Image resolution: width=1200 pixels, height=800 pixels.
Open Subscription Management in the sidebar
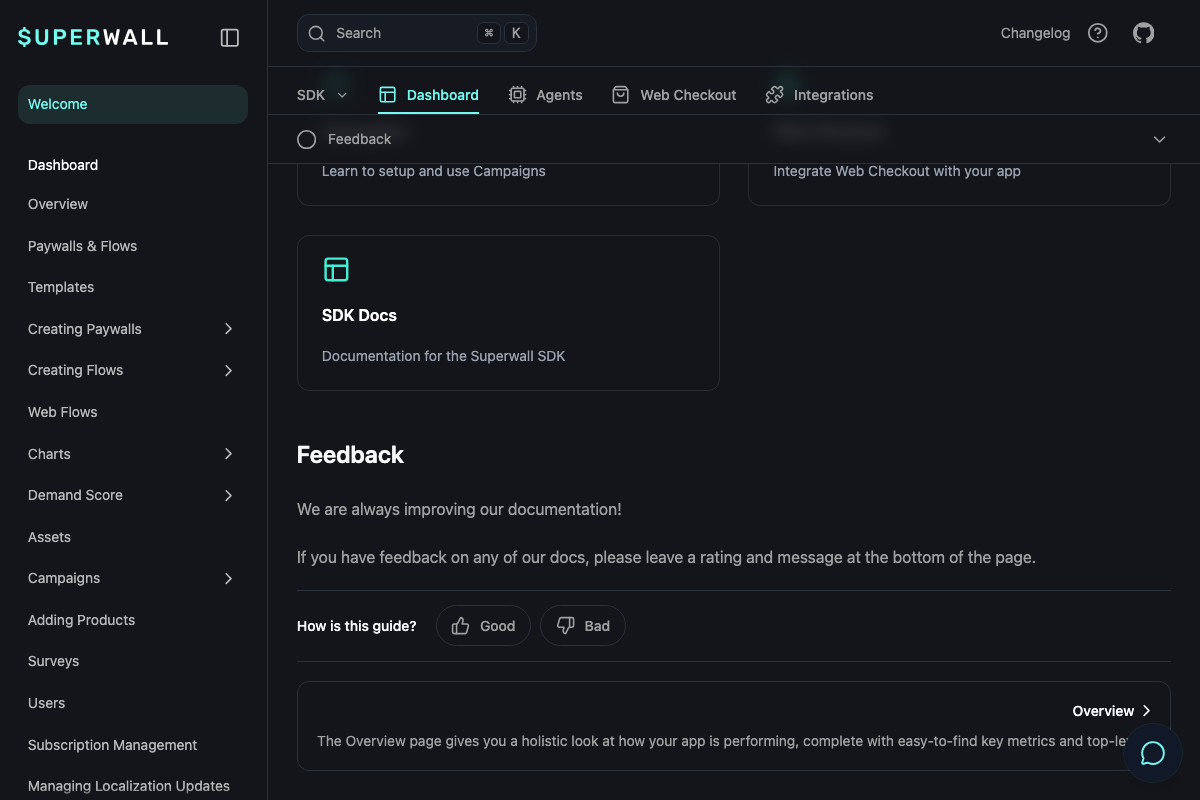pyautogui.click(x=112, y=745)
